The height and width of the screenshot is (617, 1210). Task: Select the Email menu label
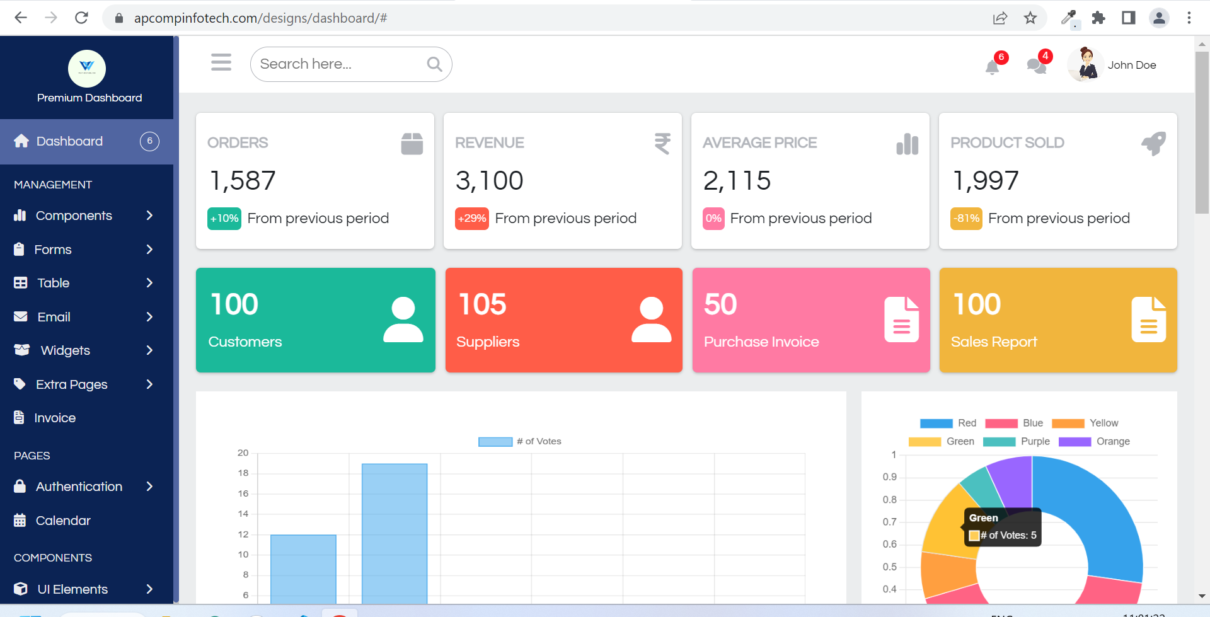click(x=54, y=317)
